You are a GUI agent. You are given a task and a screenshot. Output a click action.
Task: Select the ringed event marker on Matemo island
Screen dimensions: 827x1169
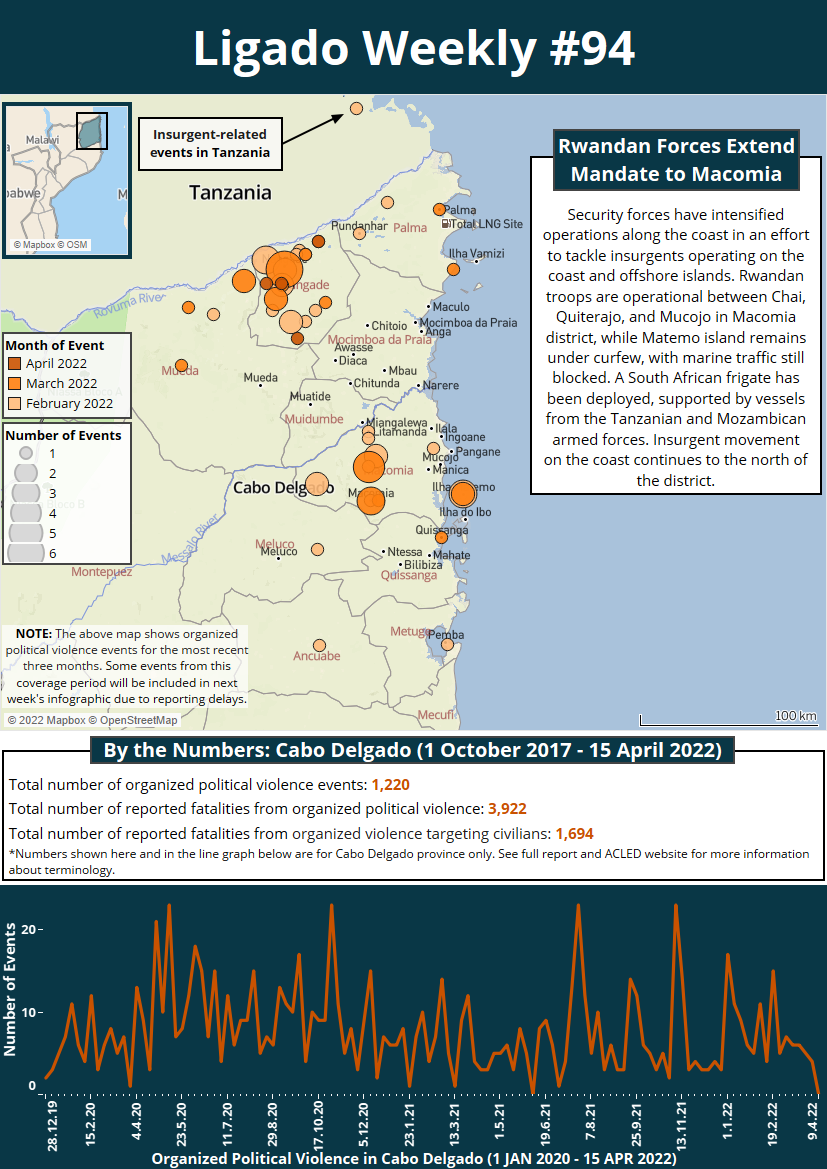point(462,493)
